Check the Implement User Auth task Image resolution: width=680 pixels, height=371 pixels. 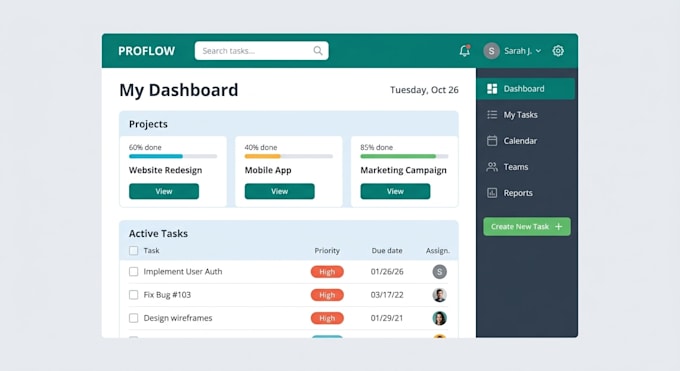tap(134, 272)
